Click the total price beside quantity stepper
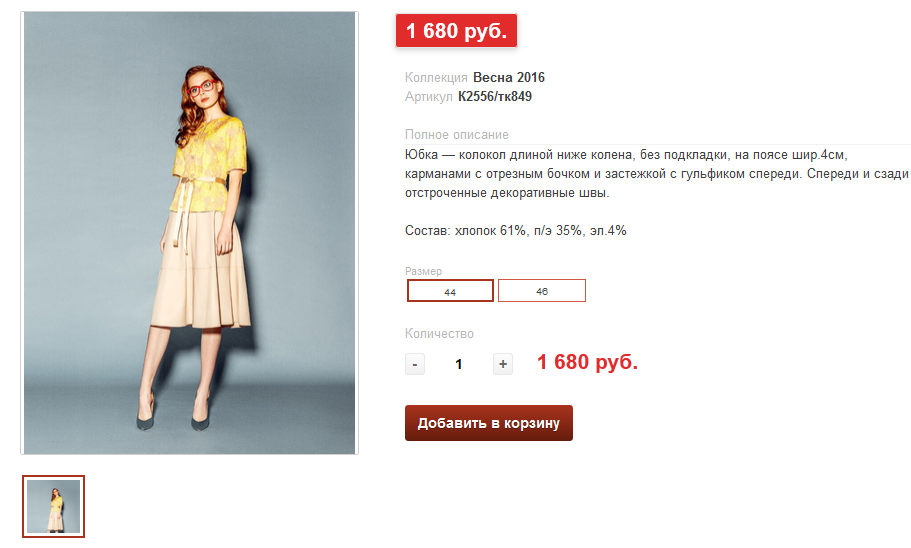Screen dimensions: 911x548 coord(587,362)
